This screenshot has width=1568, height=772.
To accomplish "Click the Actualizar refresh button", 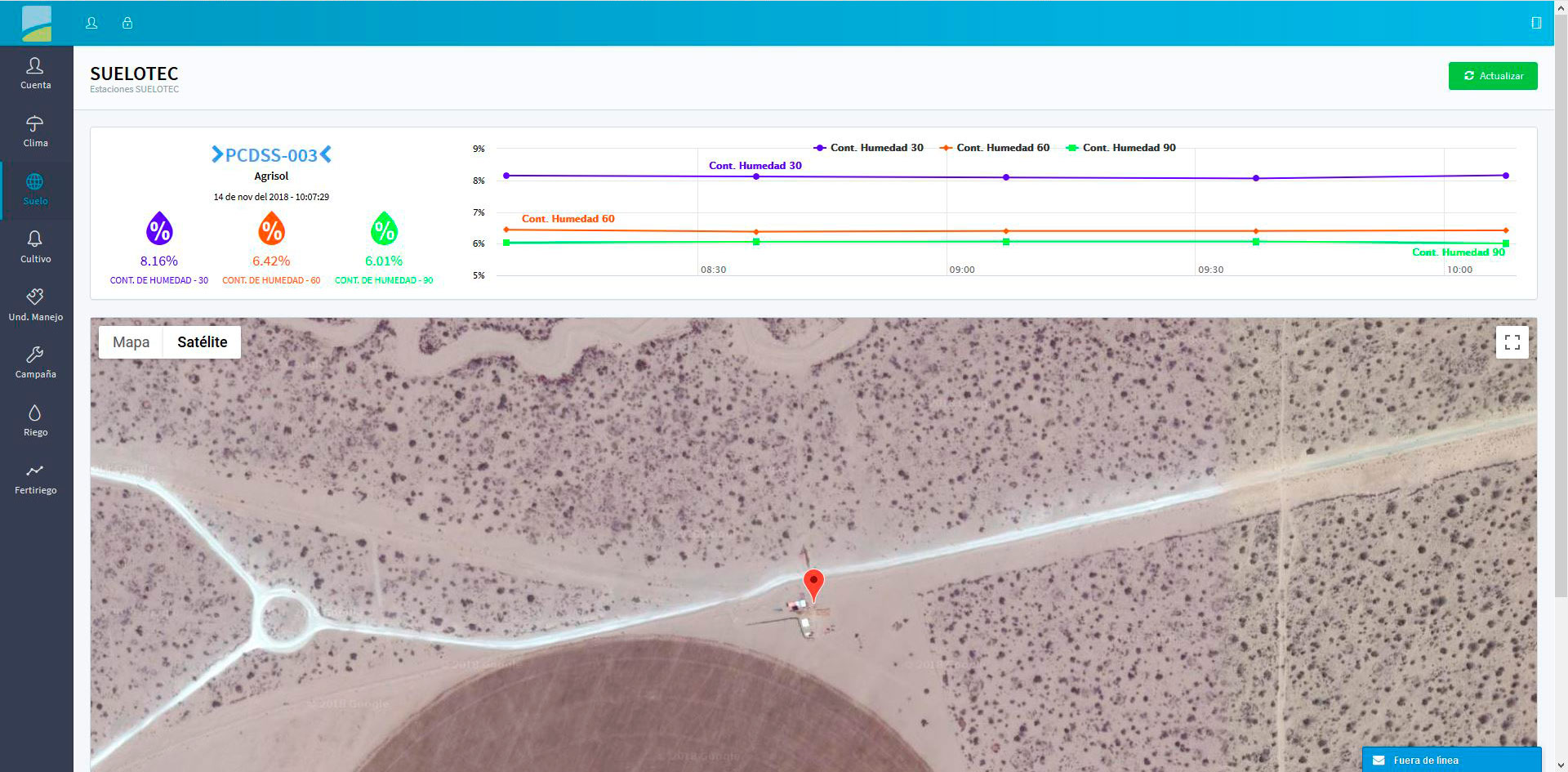I will point(1493,76).
